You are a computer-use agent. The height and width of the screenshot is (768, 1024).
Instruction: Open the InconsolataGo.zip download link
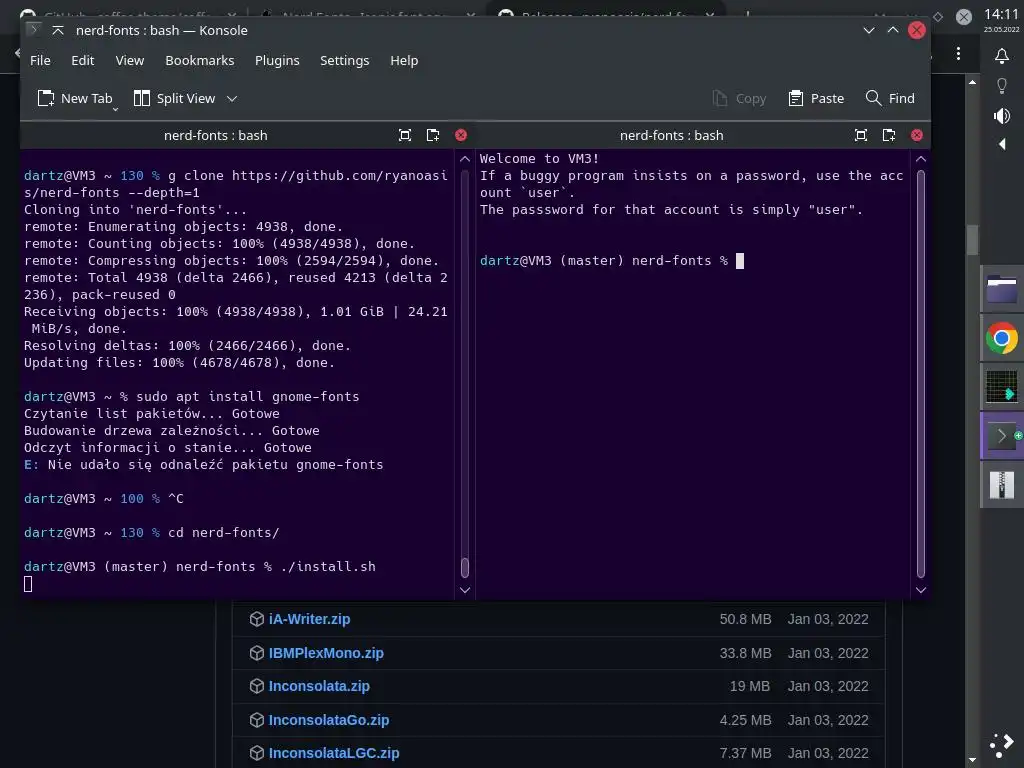328,720
